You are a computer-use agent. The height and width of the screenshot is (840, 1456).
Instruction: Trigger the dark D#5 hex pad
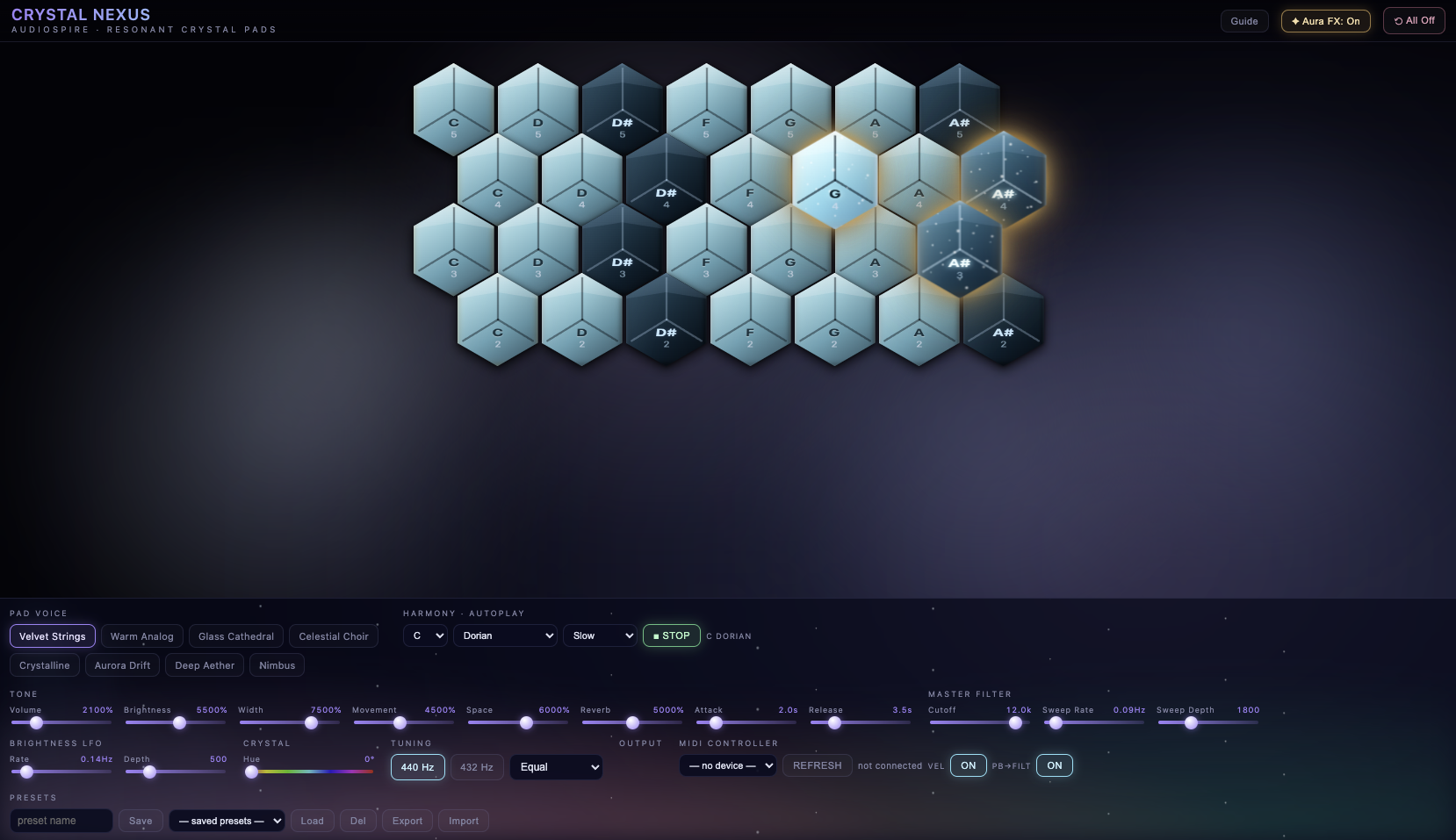(623, 110)
